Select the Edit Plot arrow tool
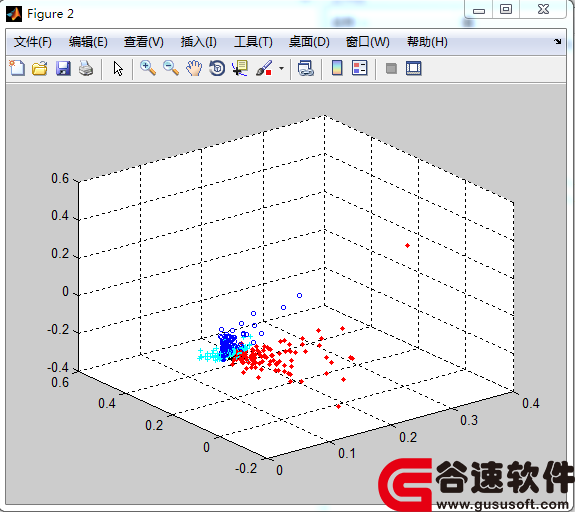This screenshot has width=575, height=512. pyautogui.click(x=118, y=69)
